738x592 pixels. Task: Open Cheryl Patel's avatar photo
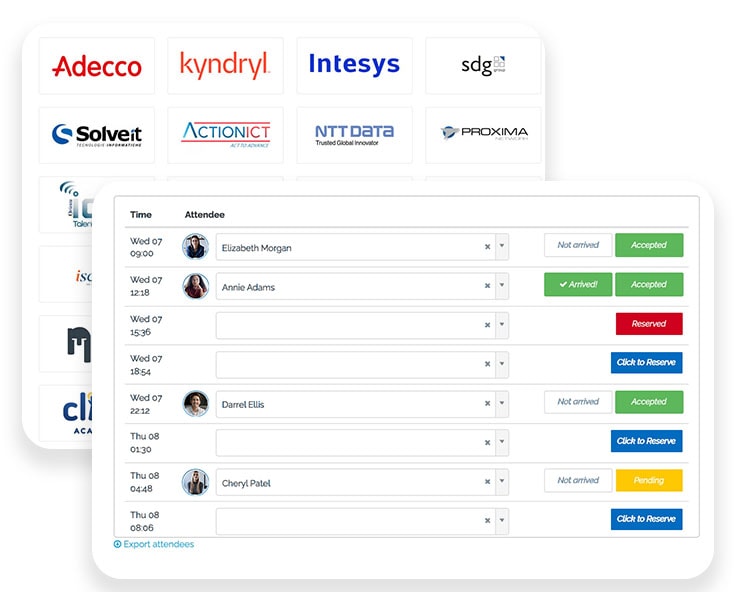click(195, 482)
